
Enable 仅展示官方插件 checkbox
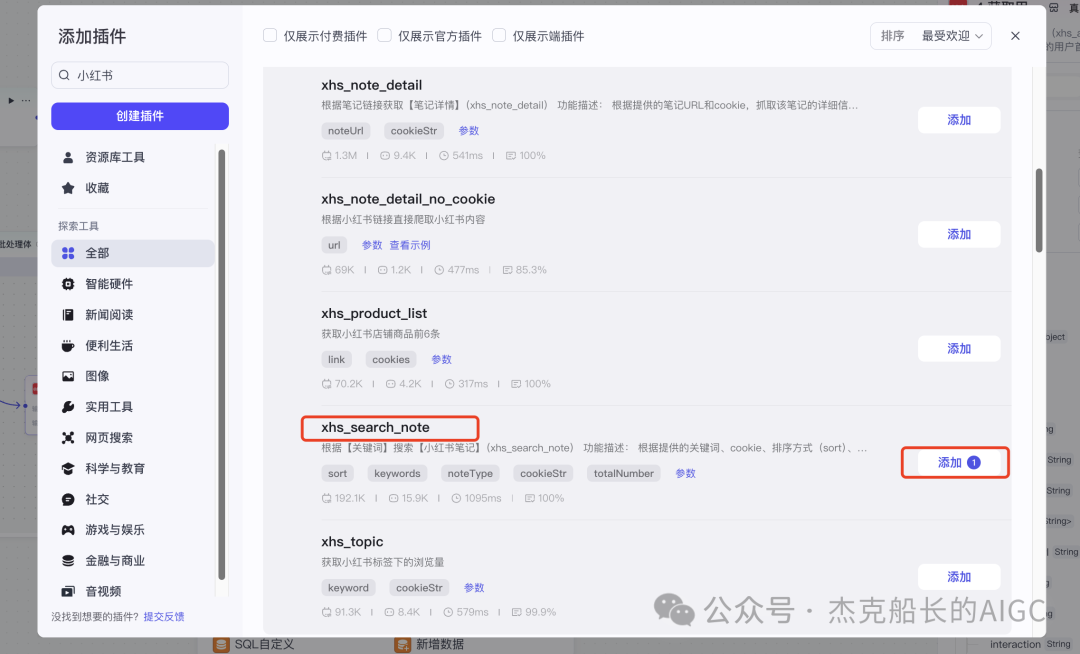(384, 35)
